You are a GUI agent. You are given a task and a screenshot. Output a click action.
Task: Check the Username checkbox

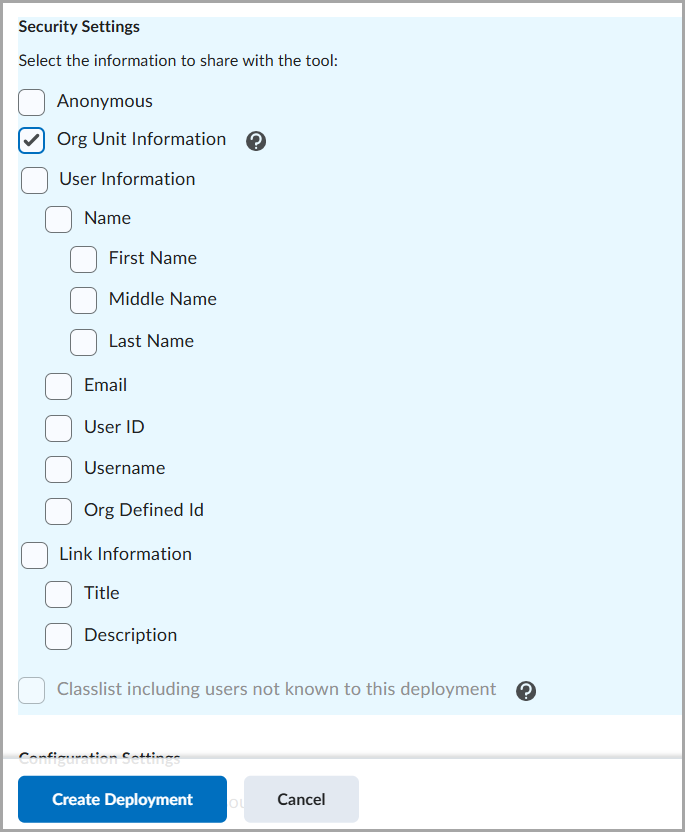[x=58, y=469]
